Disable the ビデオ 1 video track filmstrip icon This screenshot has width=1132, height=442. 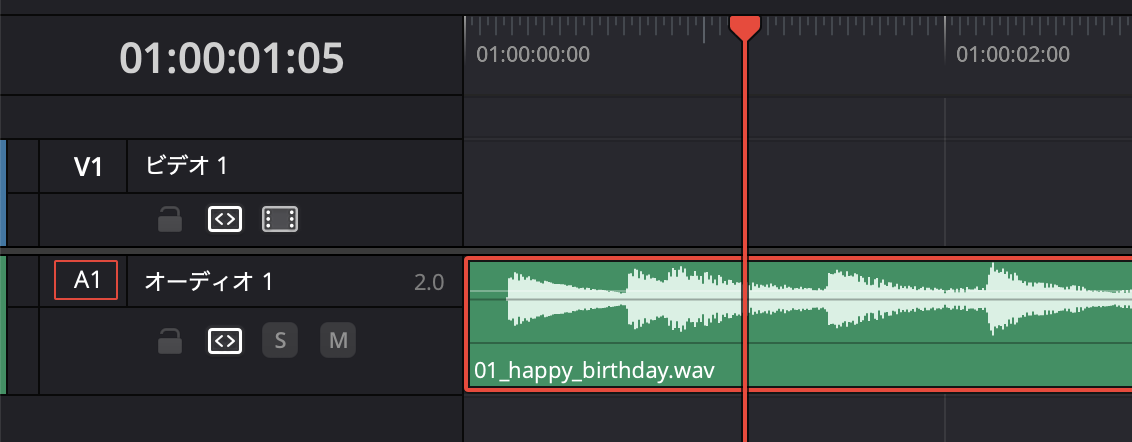pyautogui.click(x=280, y=219)
